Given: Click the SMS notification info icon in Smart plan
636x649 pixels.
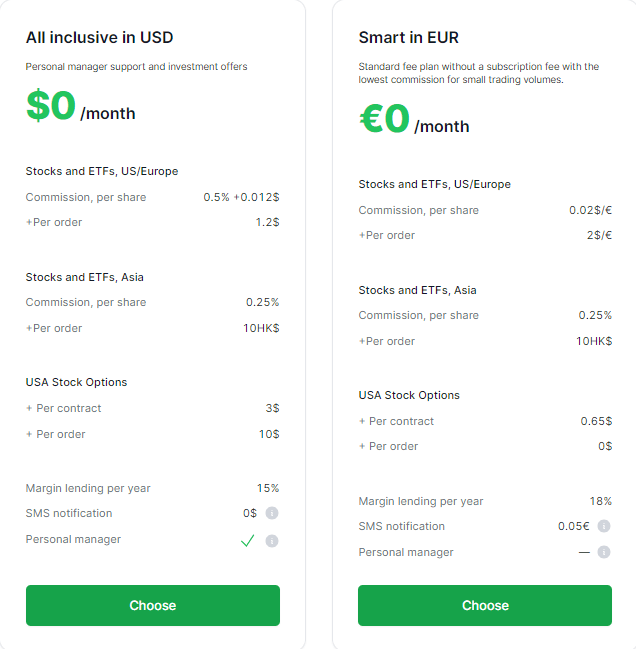Looking at the screenshot, I should click(604, 526).
